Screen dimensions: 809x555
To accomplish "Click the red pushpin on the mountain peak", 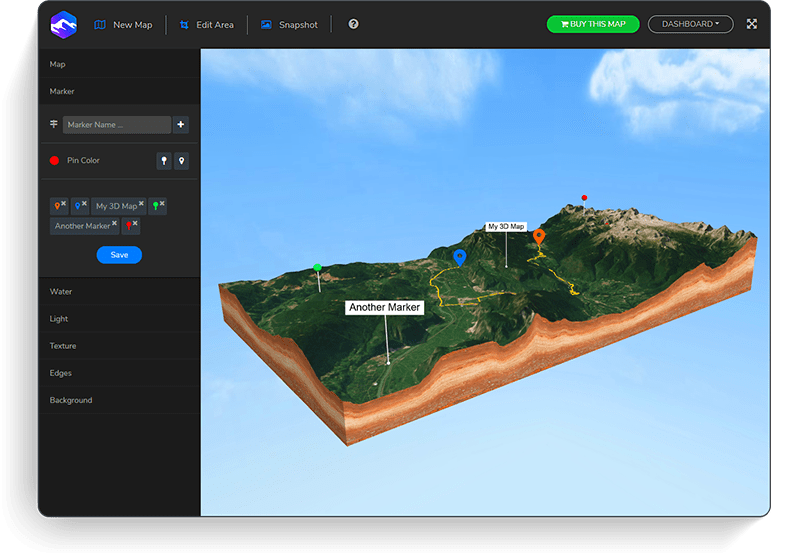I will coord(584,198).
